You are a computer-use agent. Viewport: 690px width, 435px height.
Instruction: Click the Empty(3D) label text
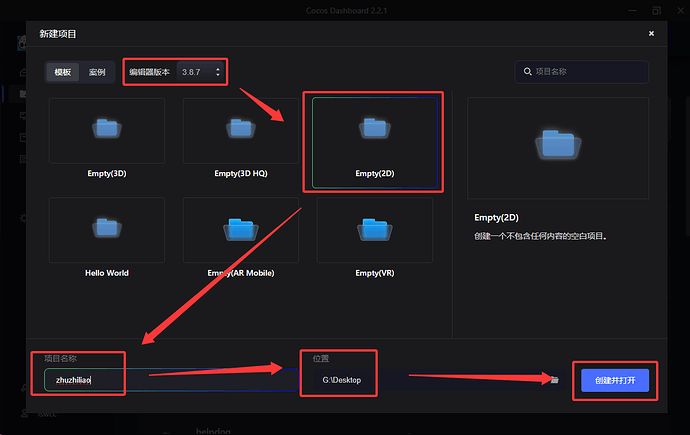click(107, 173)
